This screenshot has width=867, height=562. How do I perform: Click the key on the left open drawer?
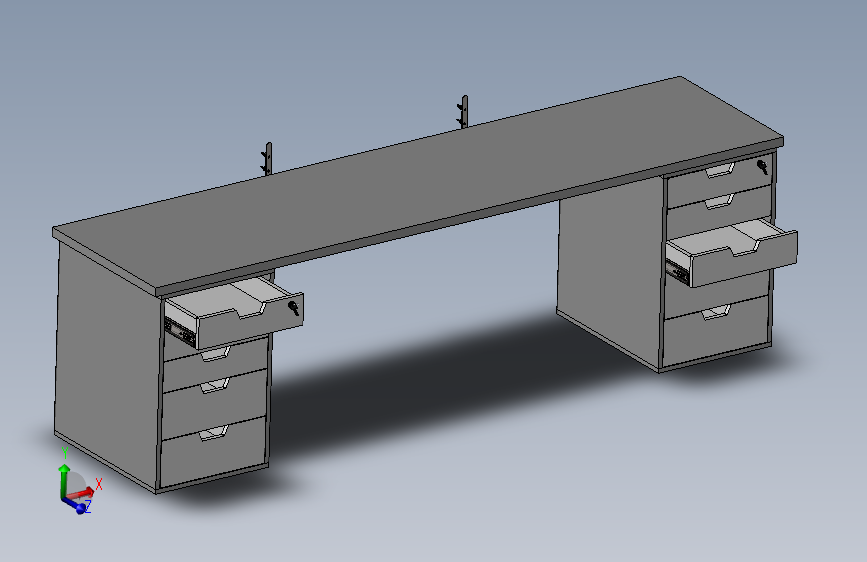[294, 308]
